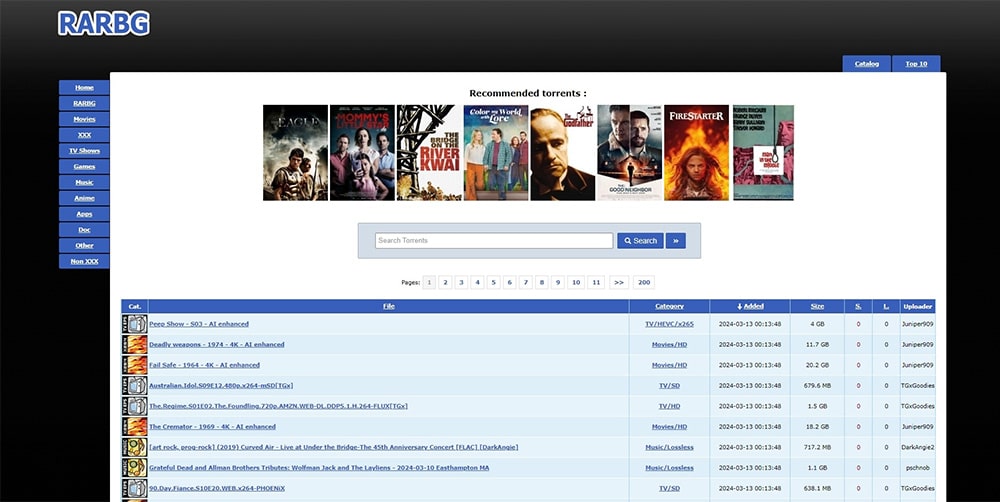Click the category icon beside Peep Show torrent
The image size is (1000, 502).
pos(134,324)
